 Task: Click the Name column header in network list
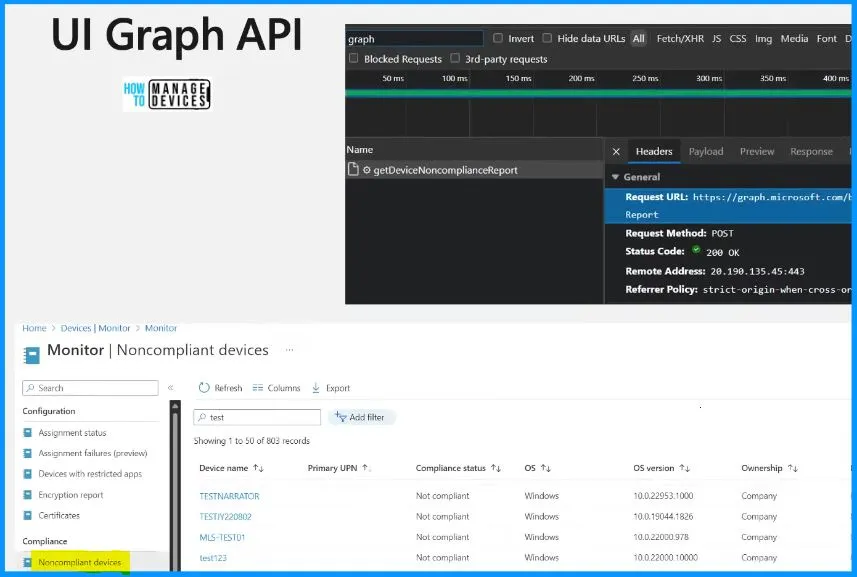(360, 150)
